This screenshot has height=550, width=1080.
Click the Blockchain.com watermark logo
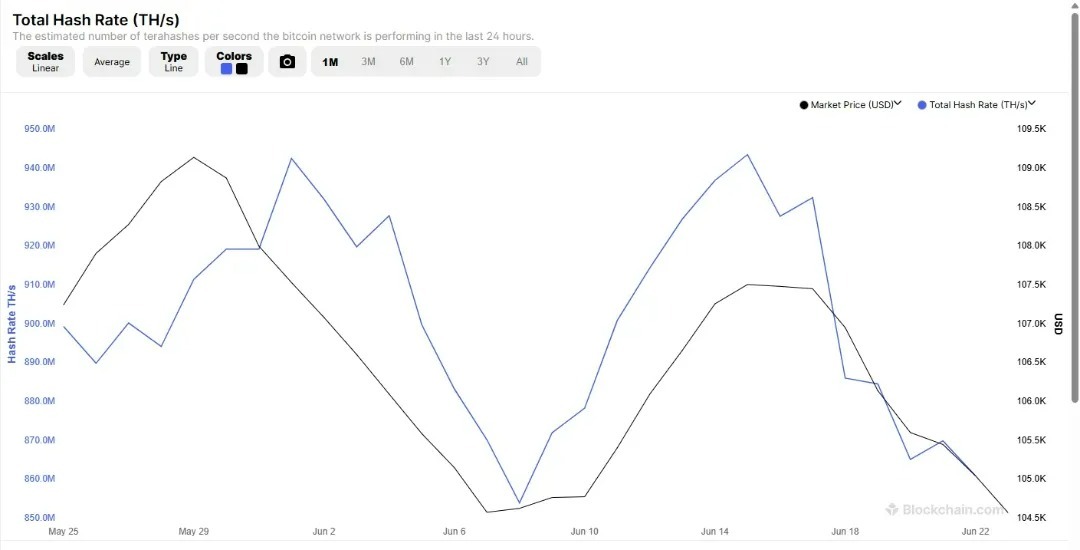892,509
